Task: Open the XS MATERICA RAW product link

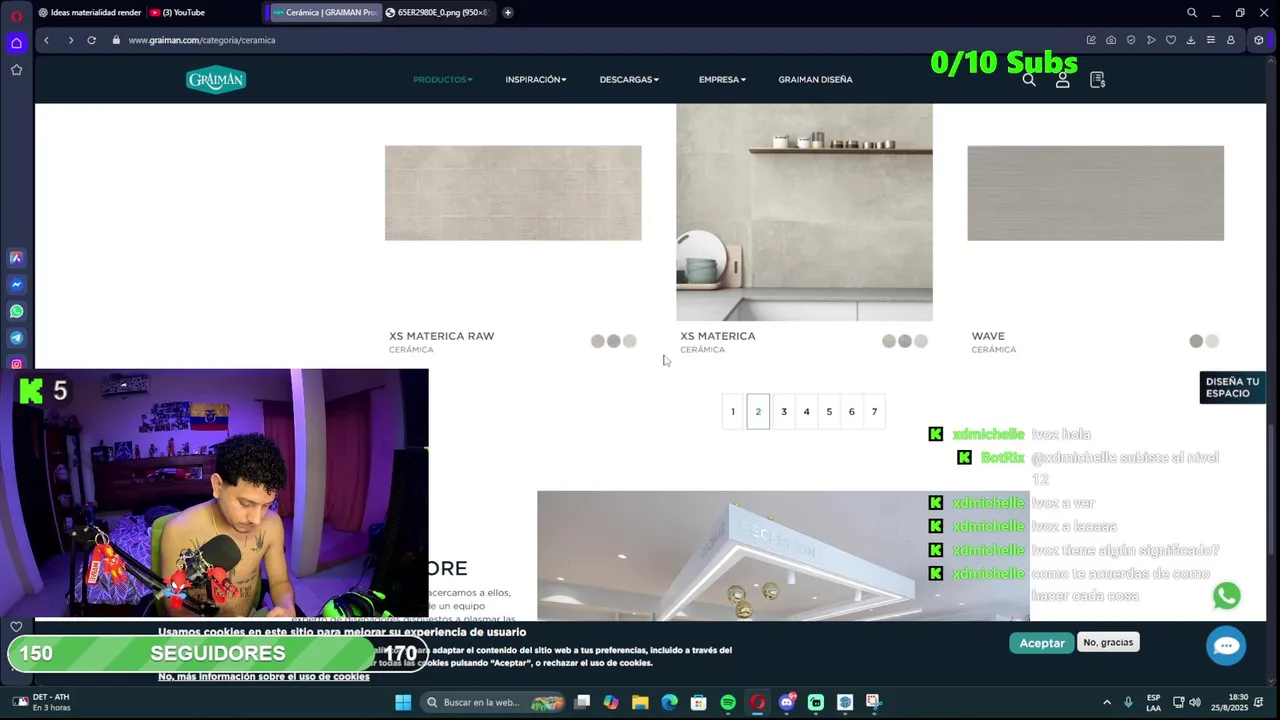Action: 441,336
